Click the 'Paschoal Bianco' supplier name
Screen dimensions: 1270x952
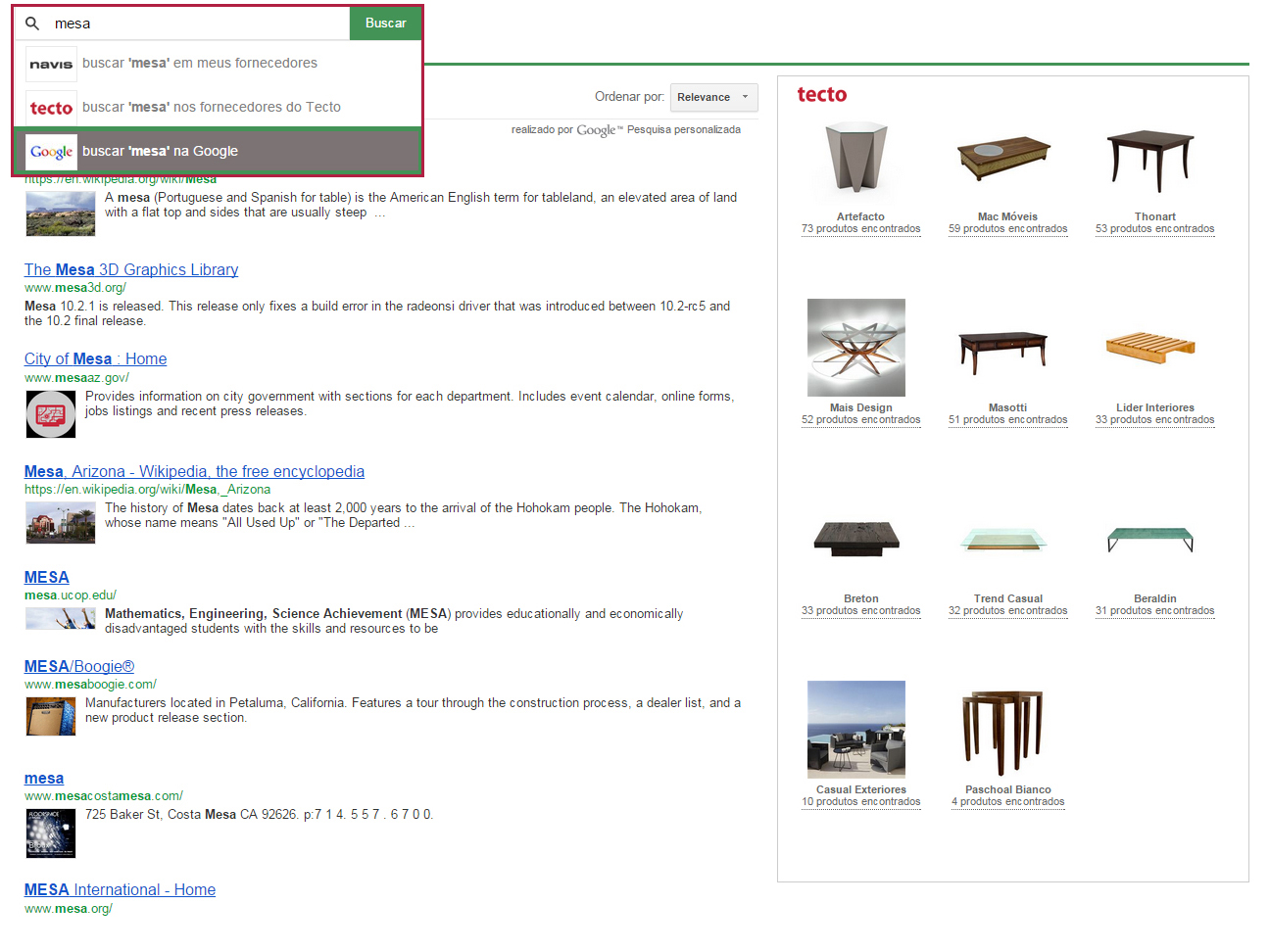pos(1007,790)
